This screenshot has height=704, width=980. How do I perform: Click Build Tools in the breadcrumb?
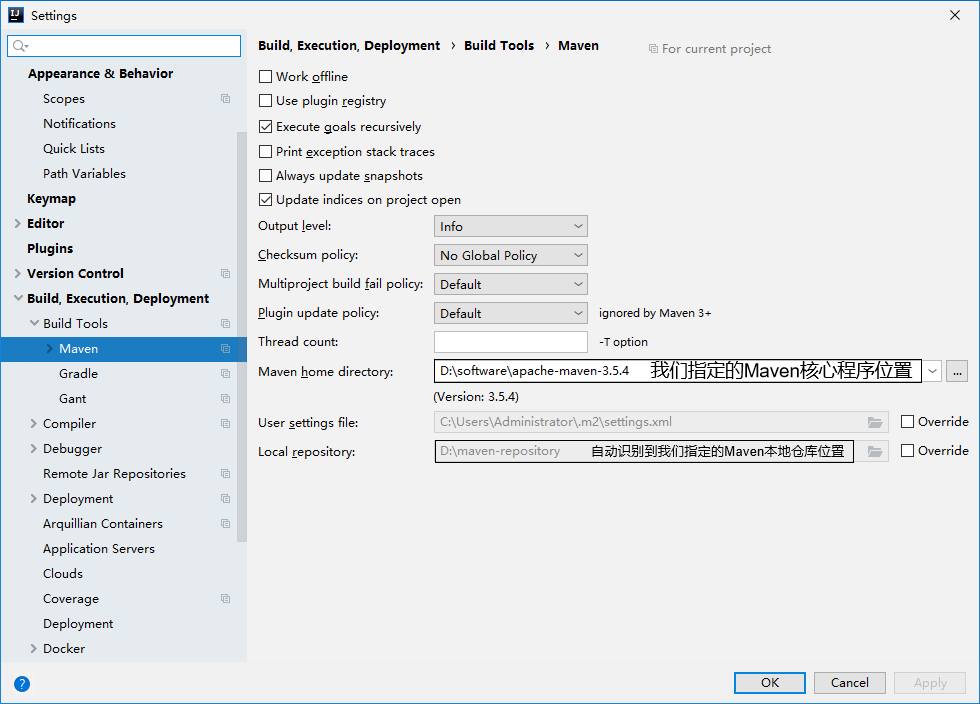pos(499,46)
